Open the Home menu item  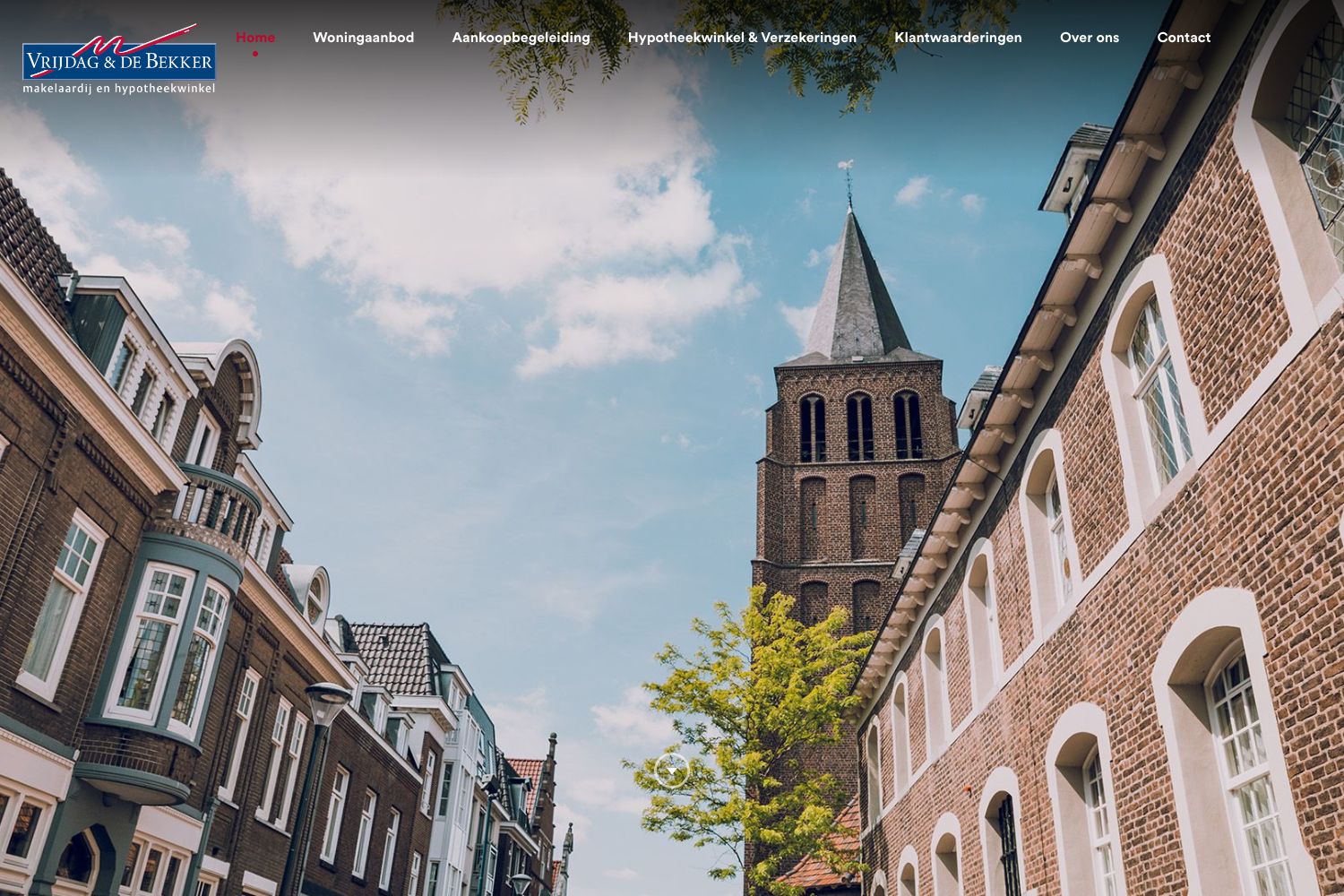click(x=255, y=38)
